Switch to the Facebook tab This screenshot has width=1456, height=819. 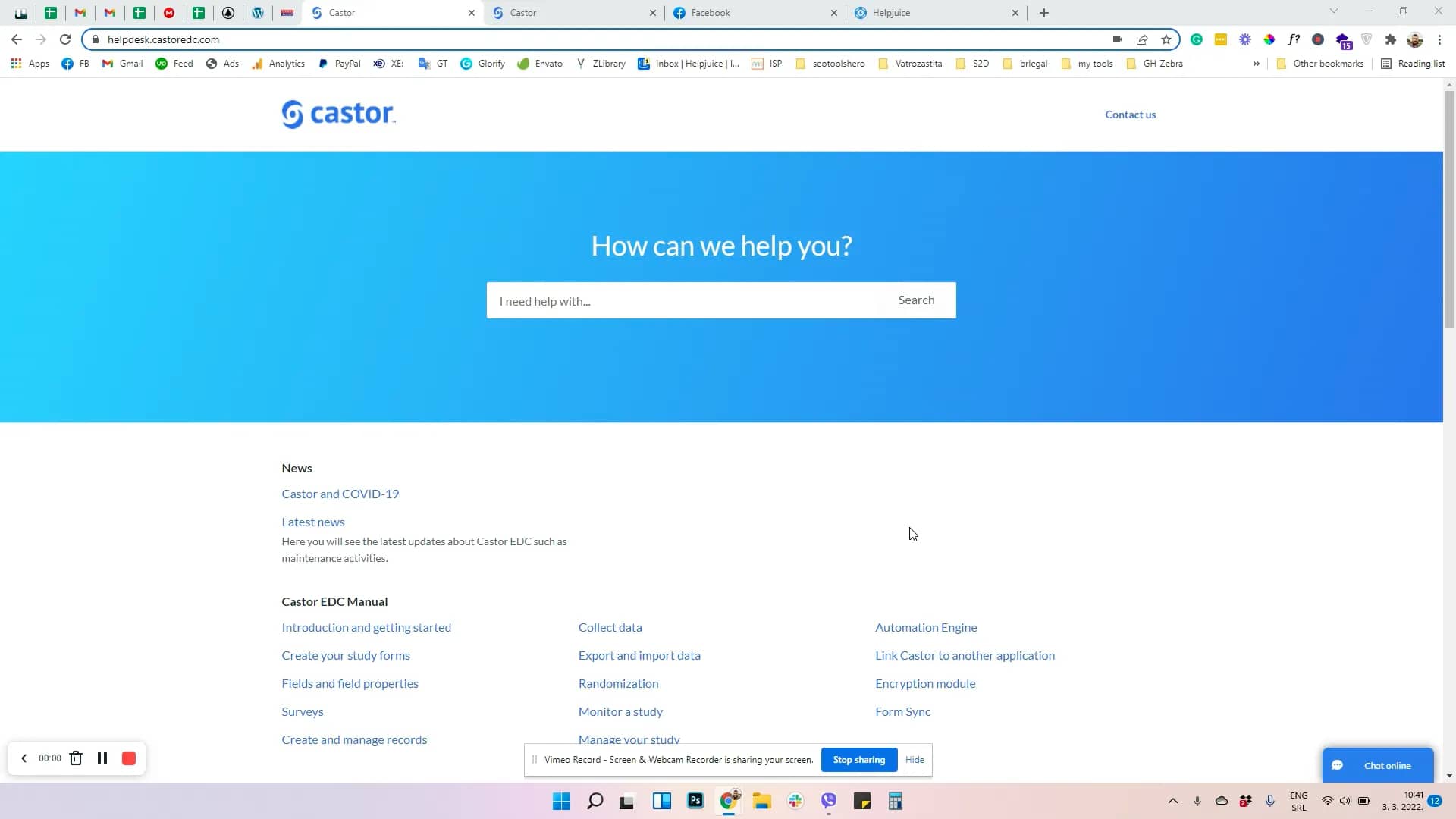pos(713,13)
